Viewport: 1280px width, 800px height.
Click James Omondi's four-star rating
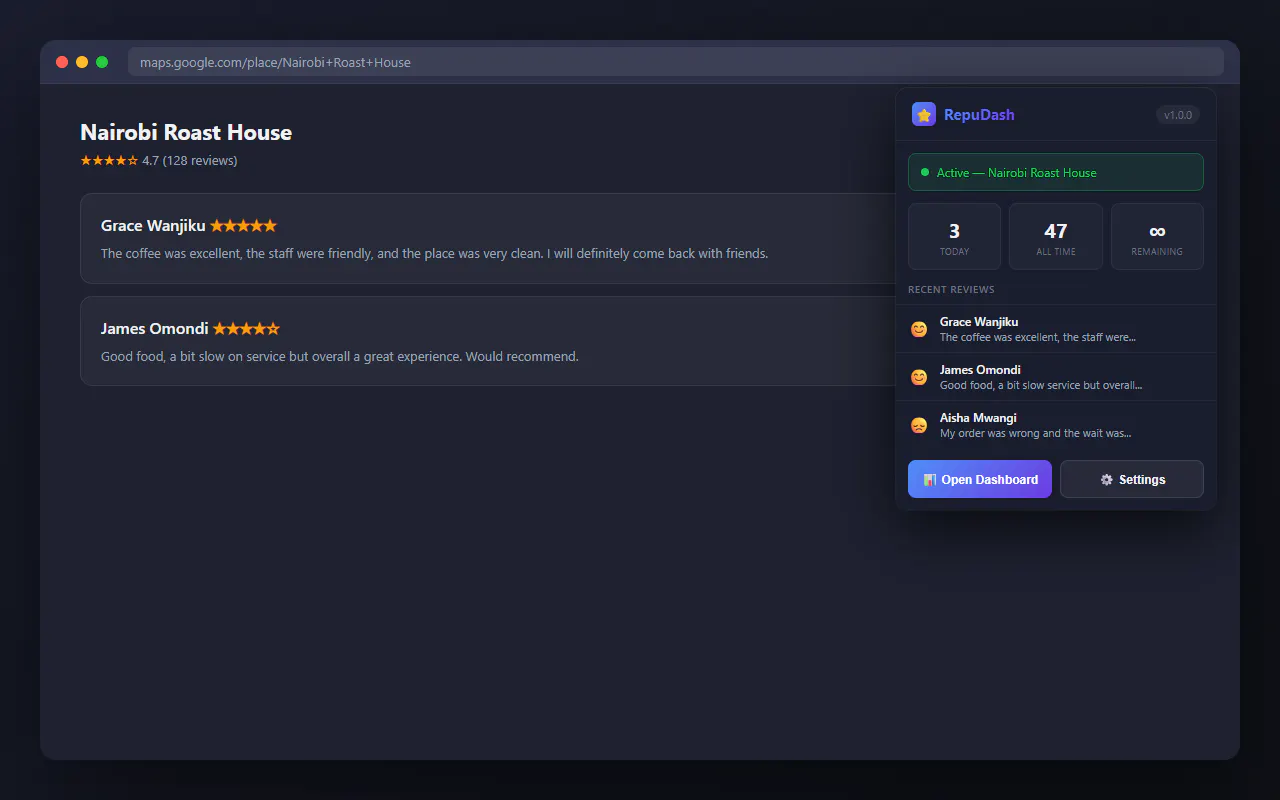246,329
